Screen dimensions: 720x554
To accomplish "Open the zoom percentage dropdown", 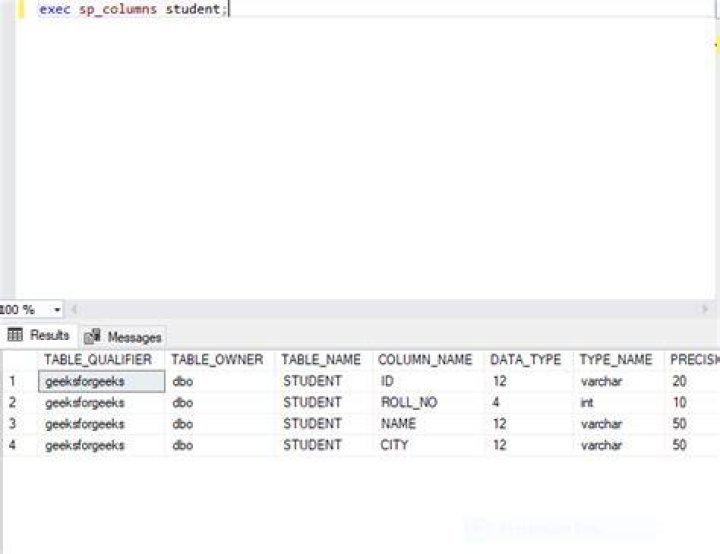I will point(57,310).
